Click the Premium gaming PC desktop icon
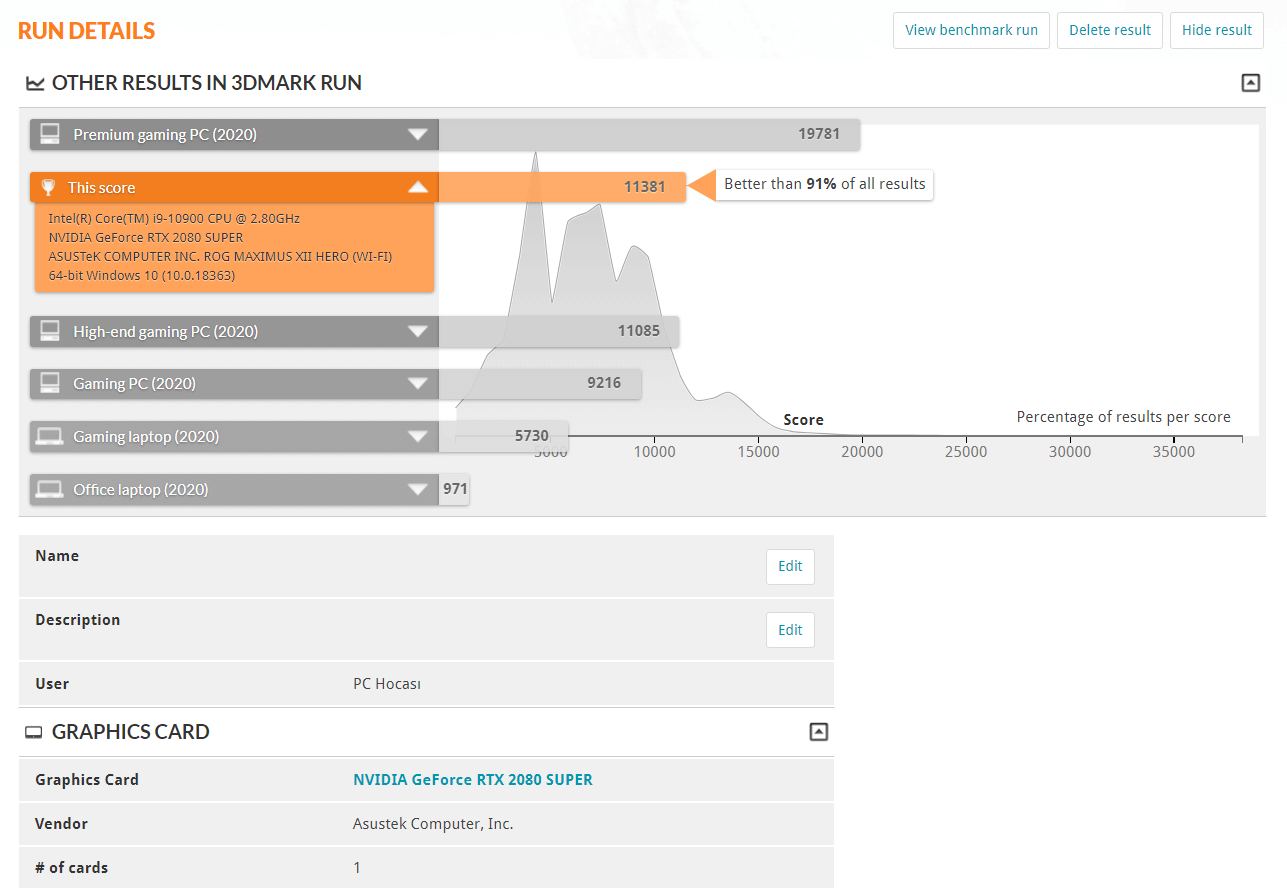 [x=50, y=134]
